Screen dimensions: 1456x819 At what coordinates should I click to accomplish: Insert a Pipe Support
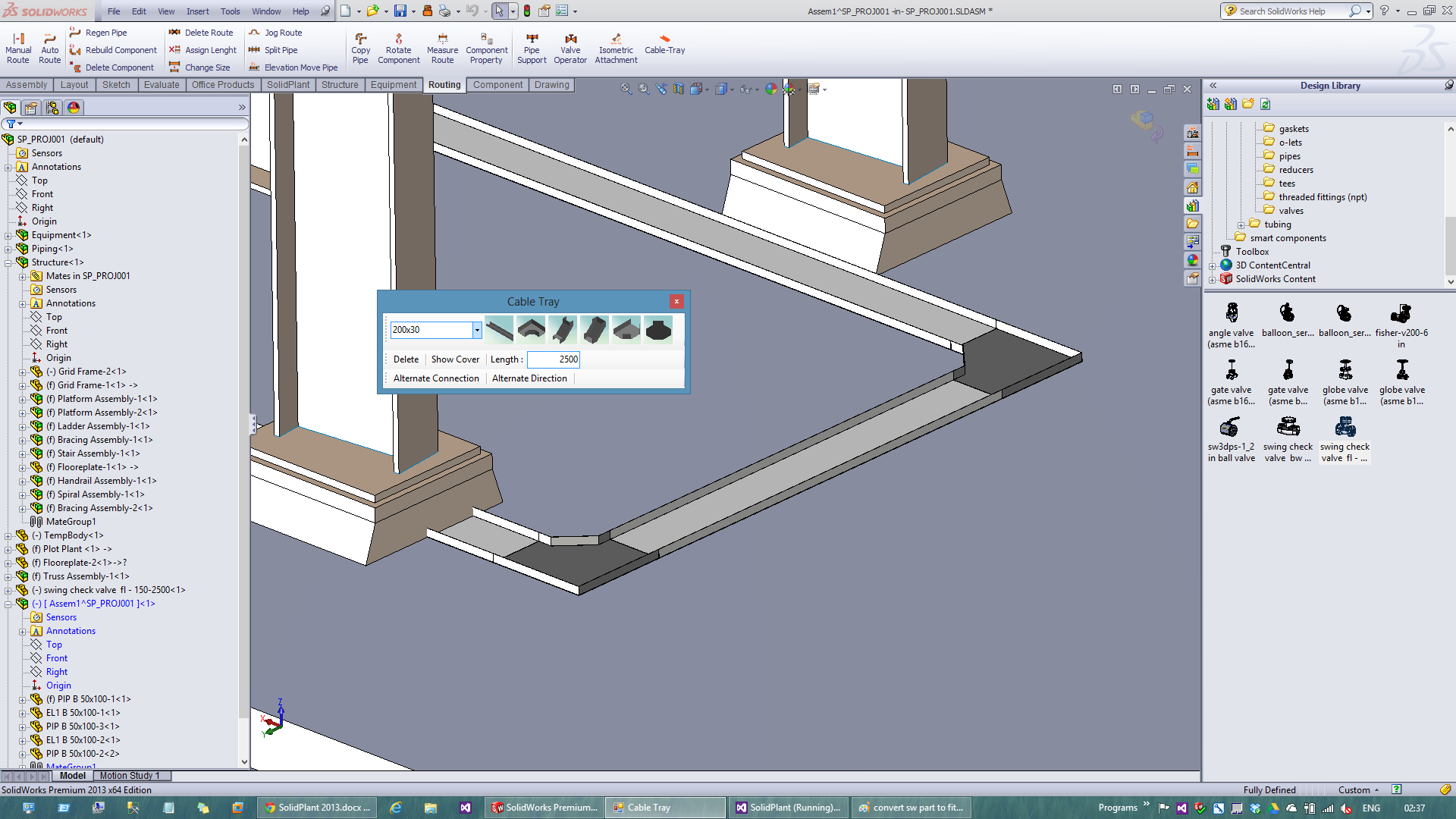(x=532, y=49)
